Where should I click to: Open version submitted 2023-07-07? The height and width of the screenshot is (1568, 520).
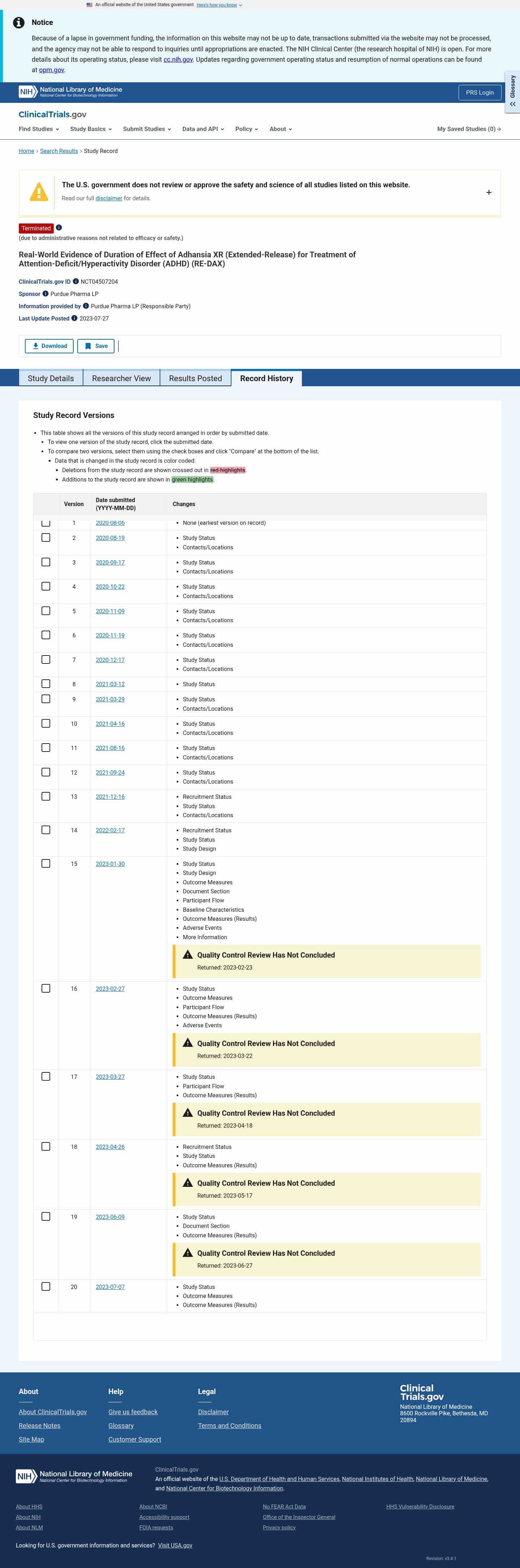110,1287
